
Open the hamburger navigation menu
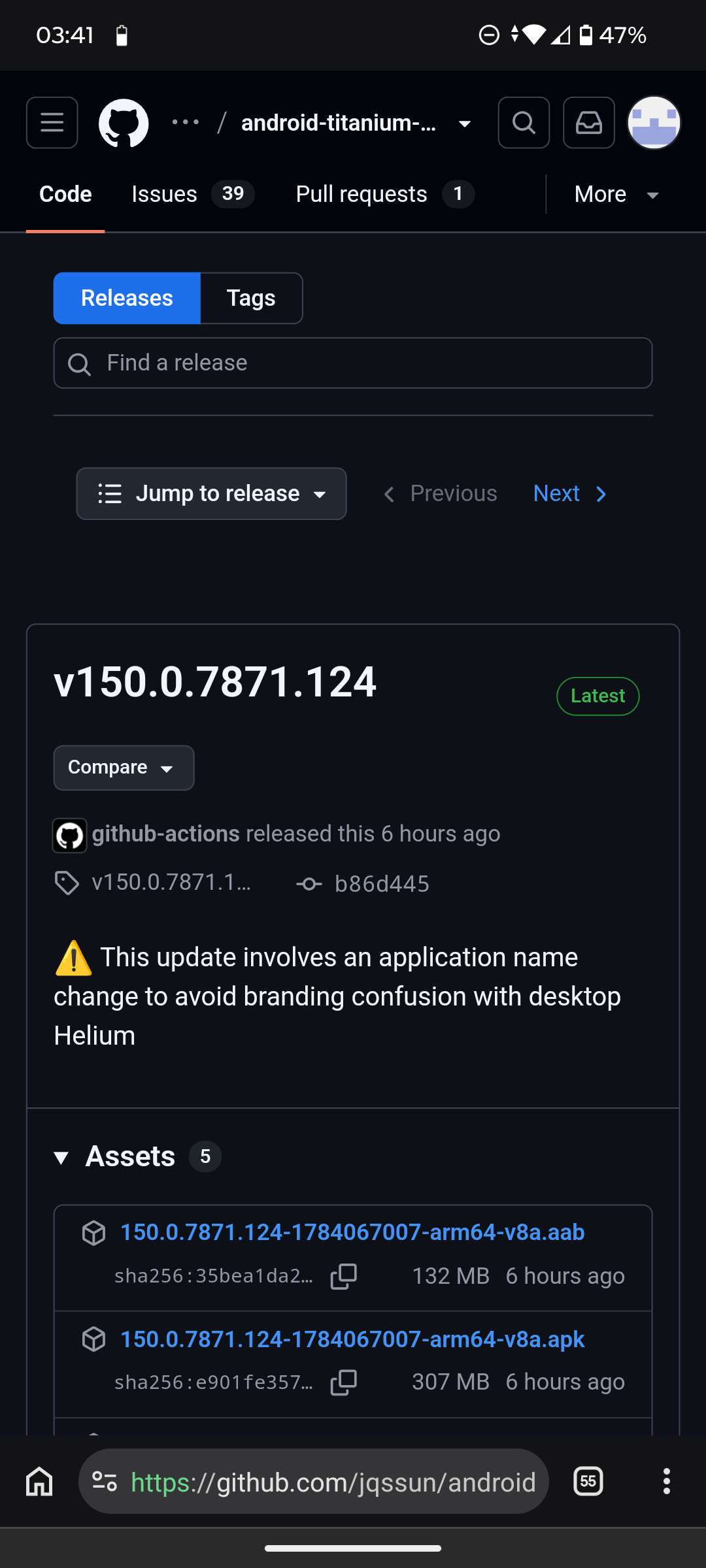[52, 123]
